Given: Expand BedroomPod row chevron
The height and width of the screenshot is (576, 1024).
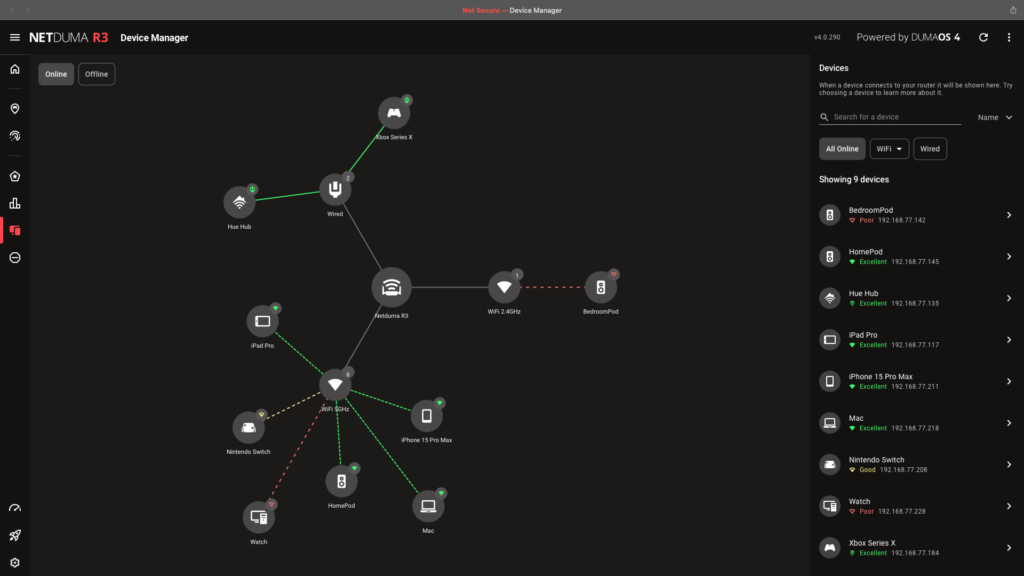Looking at the screenshot, I should tap(1008, 215).
